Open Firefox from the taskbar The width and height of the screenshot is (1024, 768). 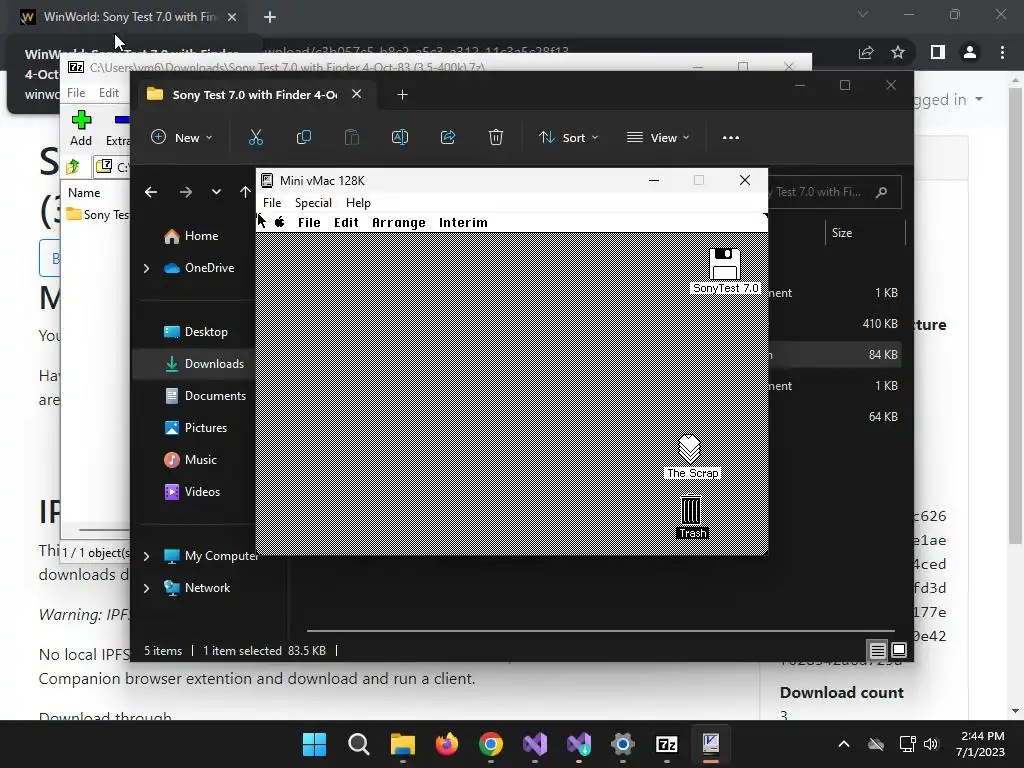pyautogui.click(x=447, y=744)
